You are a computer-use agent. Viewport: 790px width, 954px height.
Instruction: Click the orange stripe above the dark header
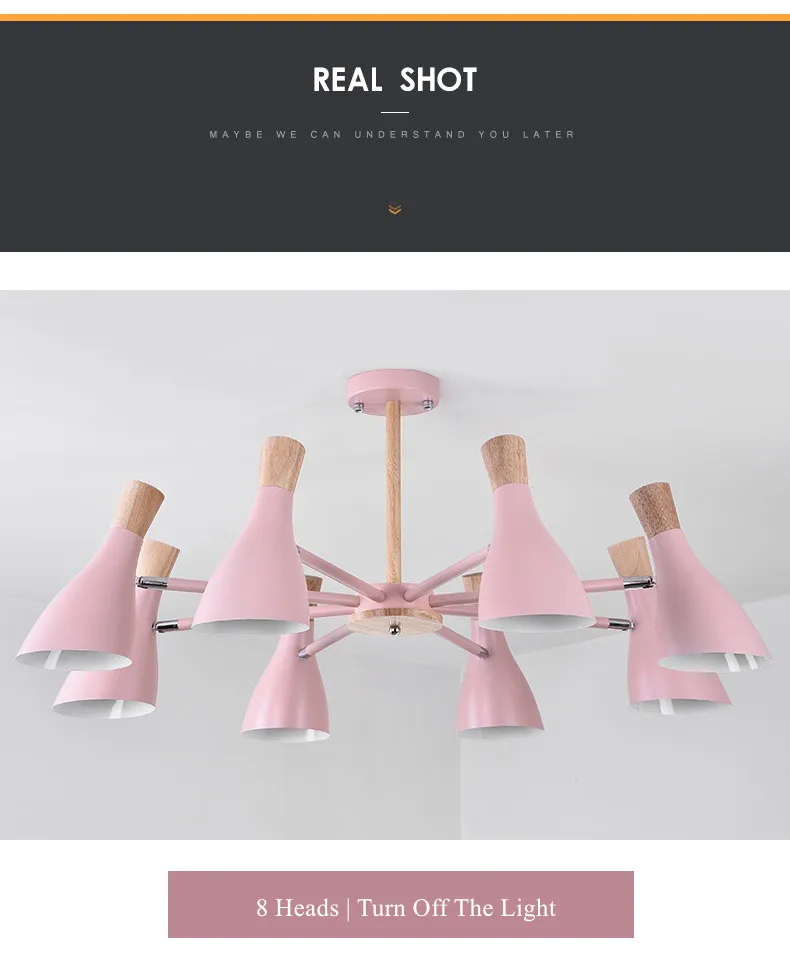tap(395, 18)
